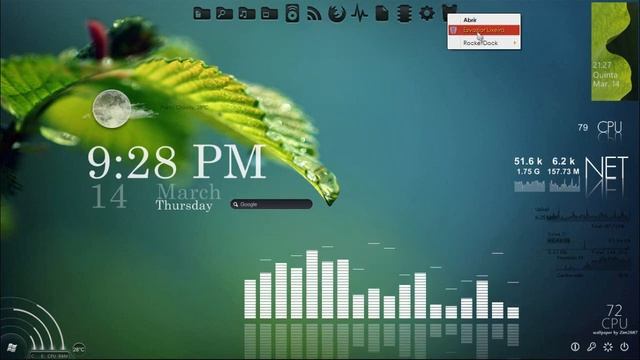Open the processor chip dock icon
Screen dimensions: 640x360
coord(404,13)
